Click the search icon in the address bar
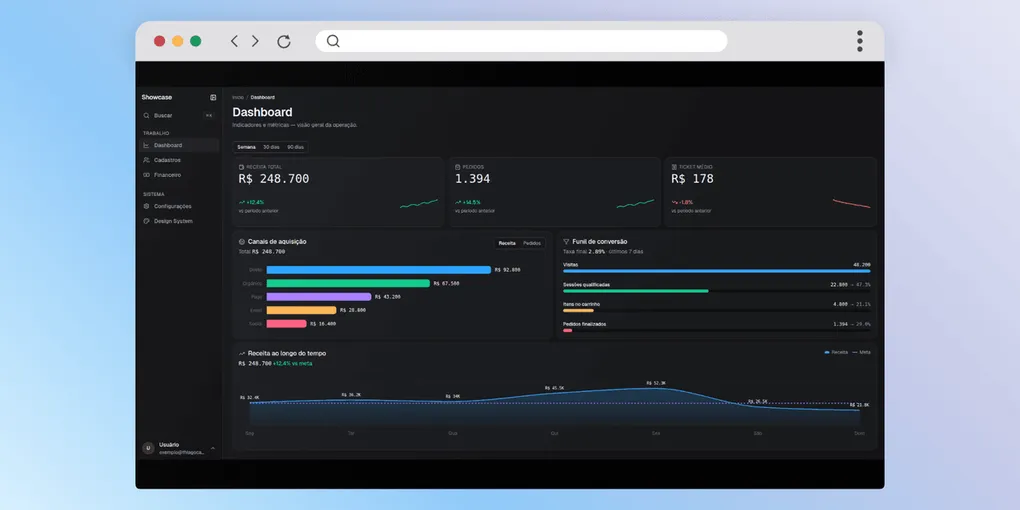The image size is (1020, 510). tap(333, 41)
